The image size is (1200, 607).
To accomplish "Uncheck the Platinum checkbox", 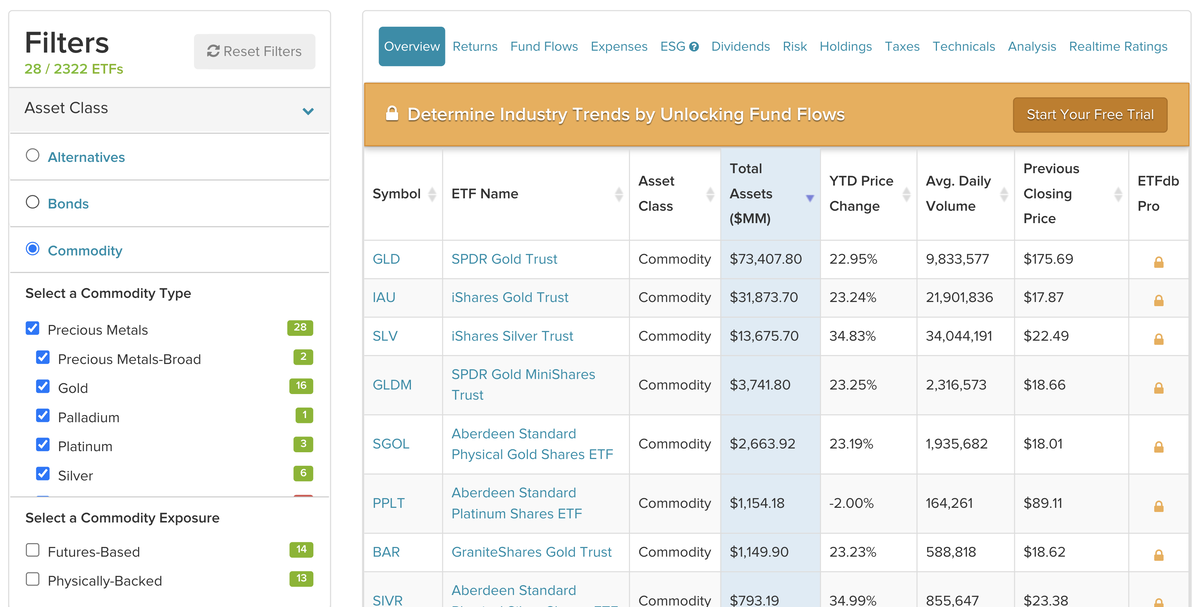I will [x=43, y=444].
